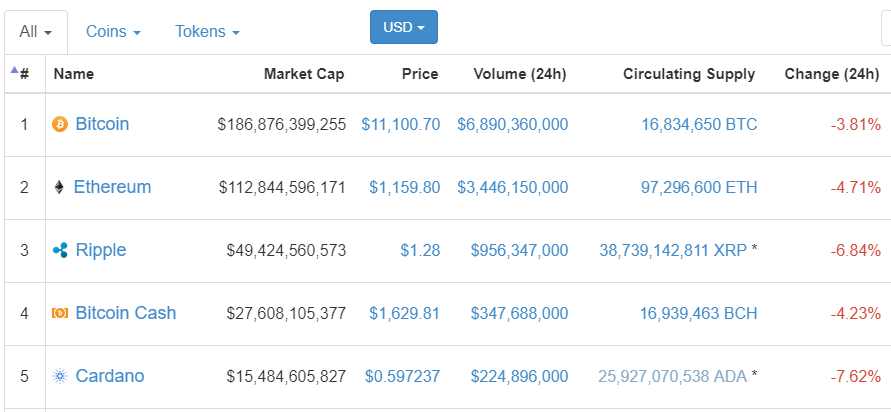
Task: Open the All filter dropdown tab
Action: 34,32
